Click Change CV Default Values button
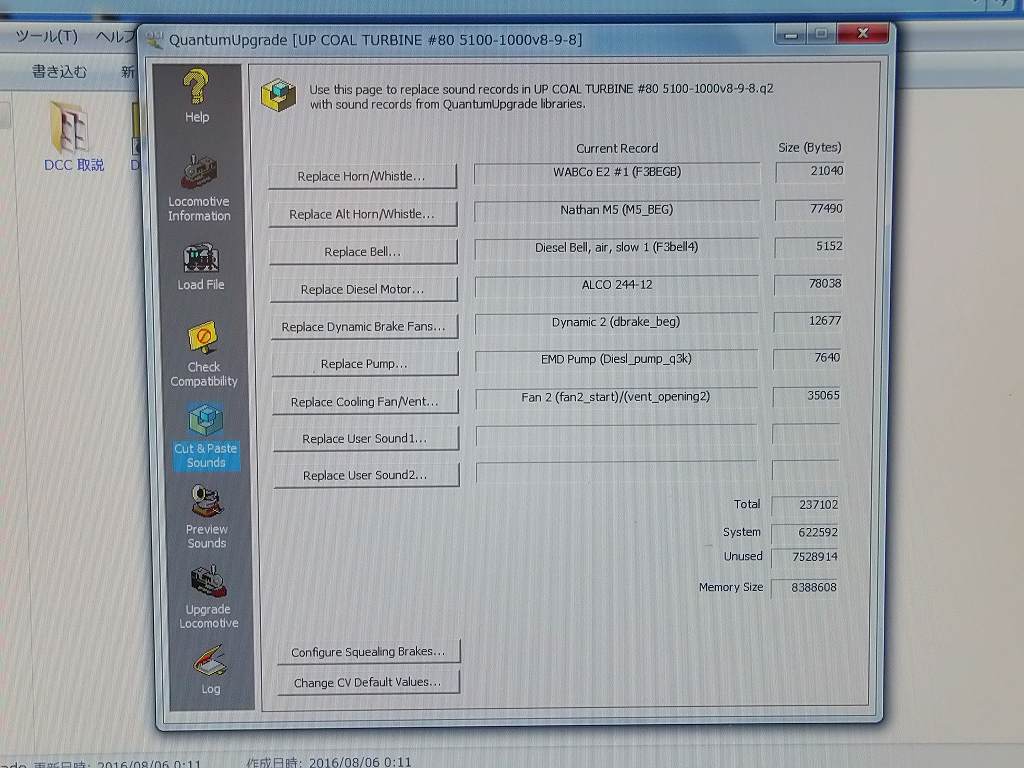Screen dimensions: 1024x768 coord(367,683)
